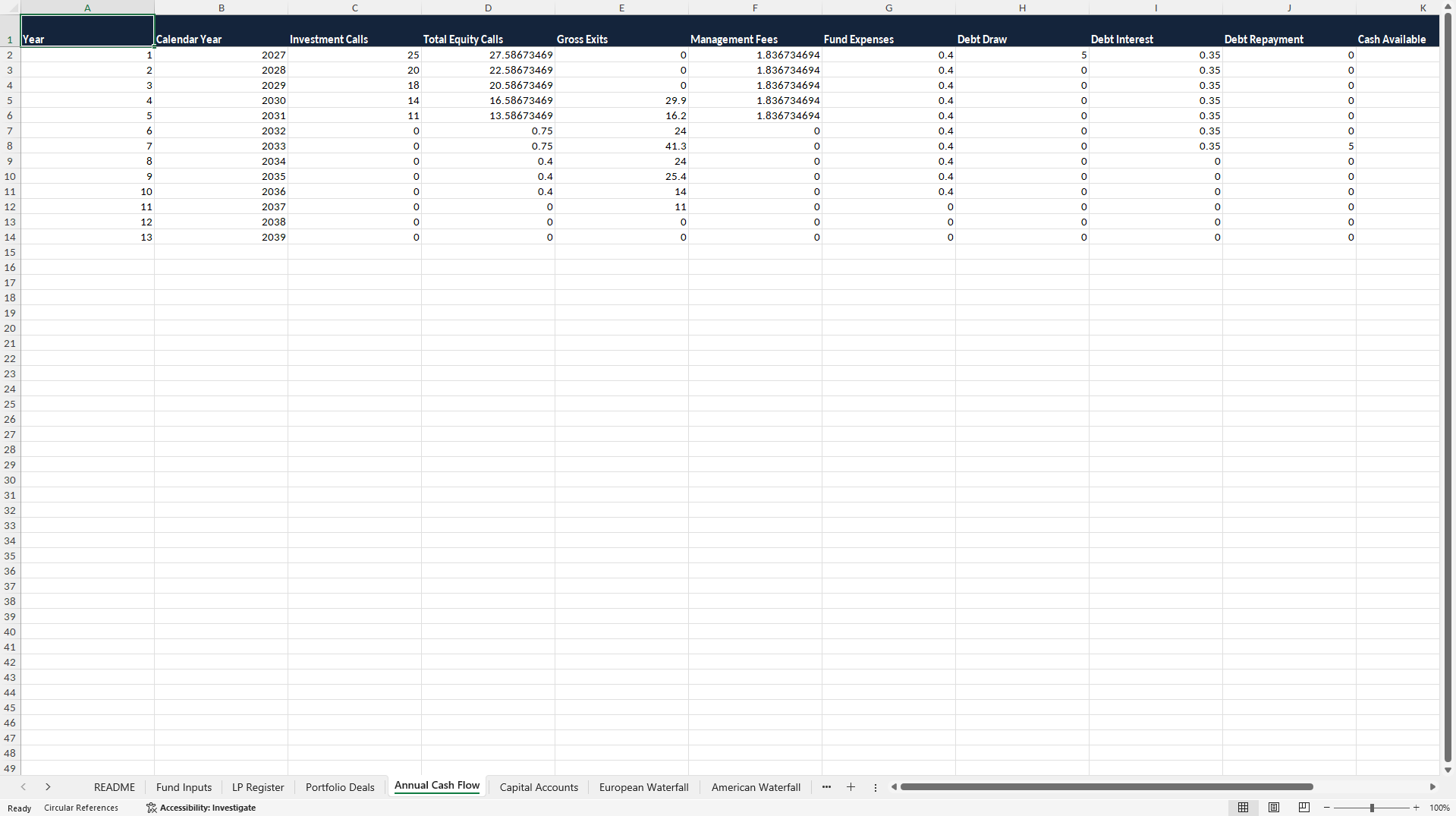Open American Waterfall sheet tab
The width and height of the screenshot is (1456, 816).
click(x=756, y=787)
